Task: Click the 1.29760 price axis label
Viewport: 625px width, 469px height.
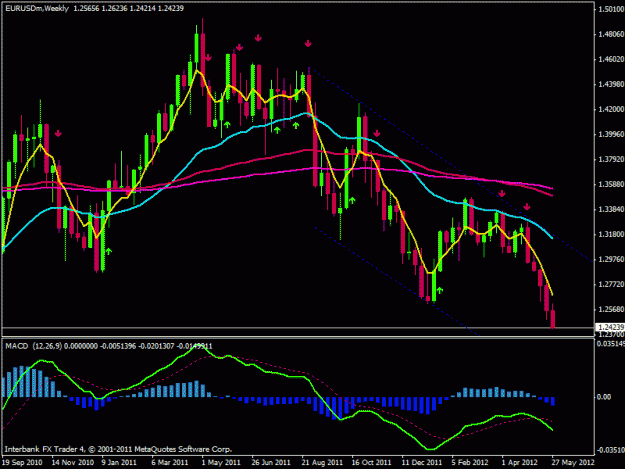Action: pos(611,259)
